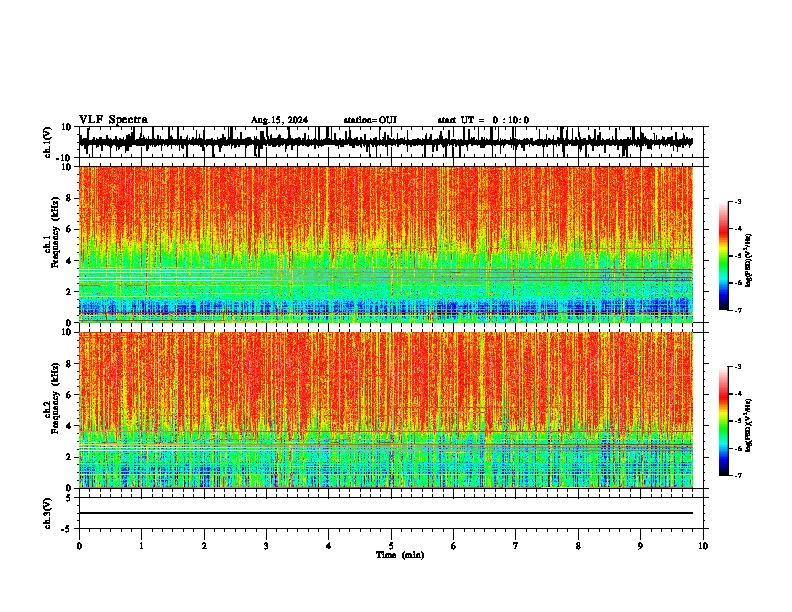
Task: Click the '-3' value on ch.2 colorbar
Action: click(738, 367)
